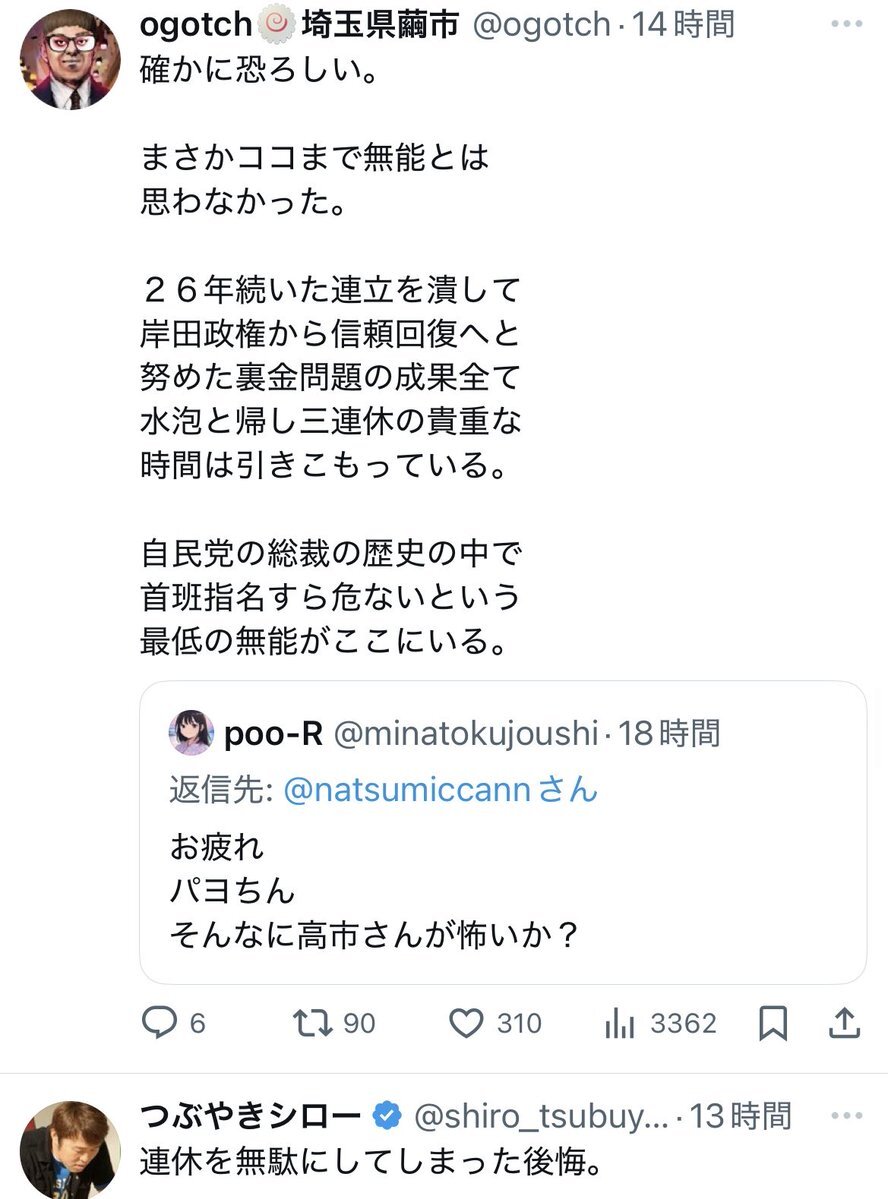Viewport: 888px width, 1199px height.
Task: Click the 14時間 timestamp
Action: [690, 24]
